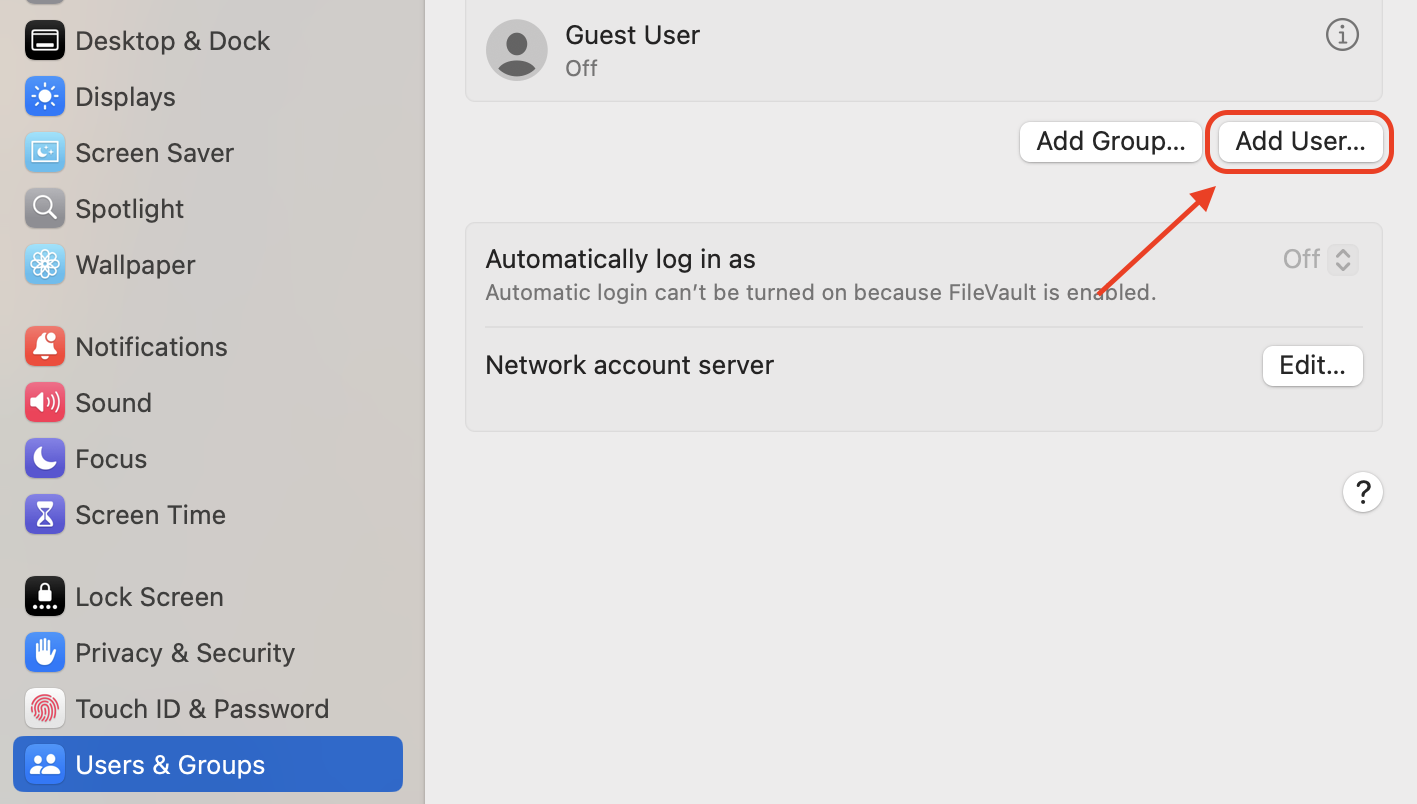1417x804 pixels.
Task: Open Touch ID & Password settings
Action: click(x=202, y=708)
